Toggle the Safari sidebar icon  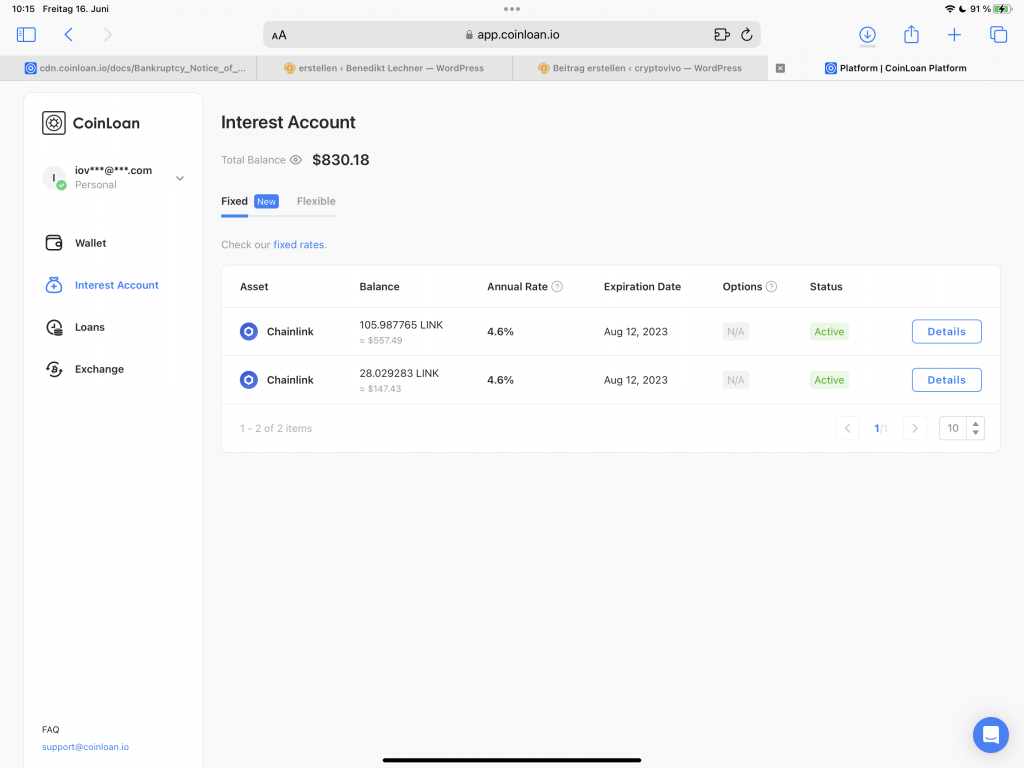26,35
